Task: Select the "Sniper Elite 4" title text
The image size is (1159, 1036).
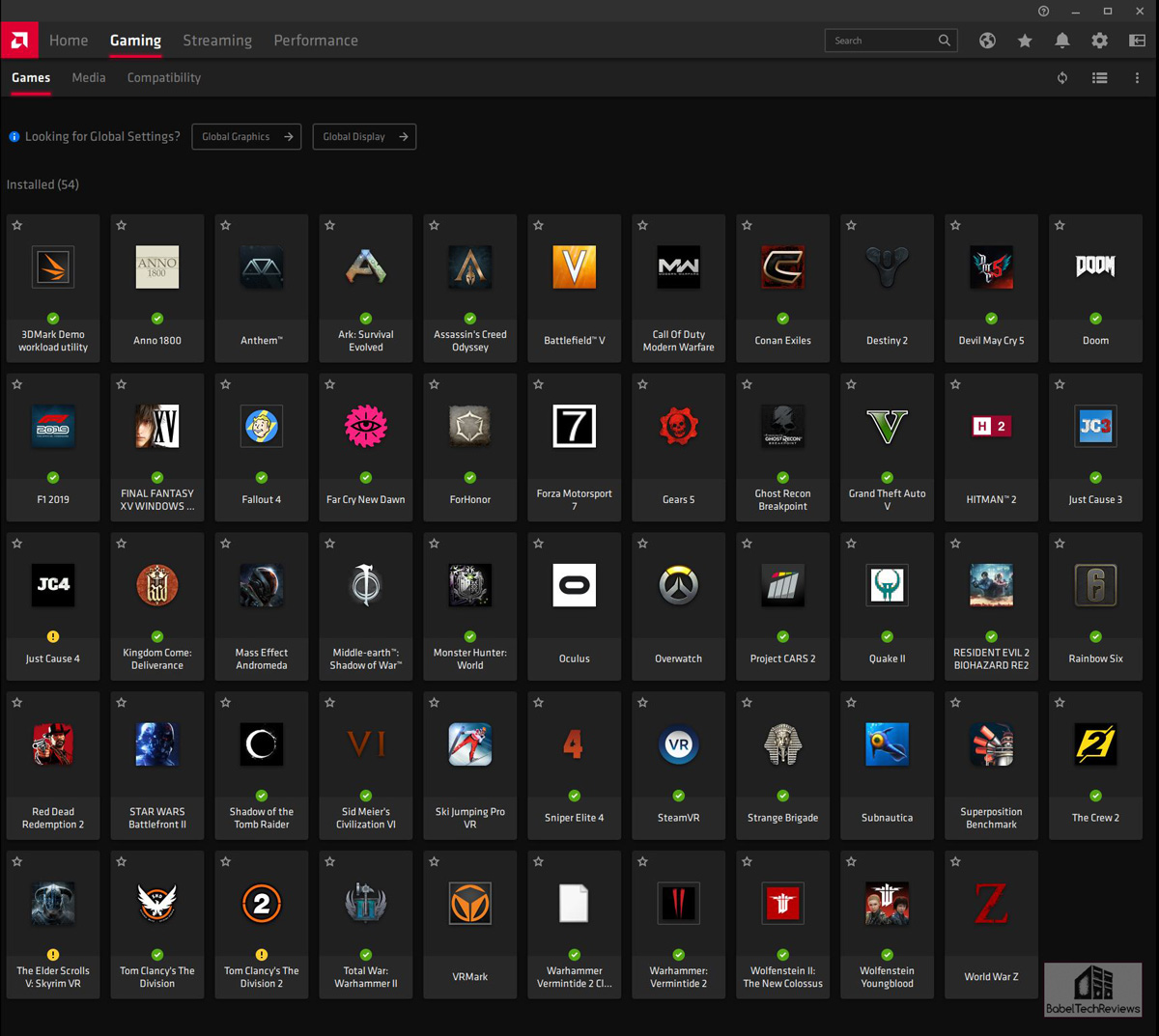Action: pos(574,818)
